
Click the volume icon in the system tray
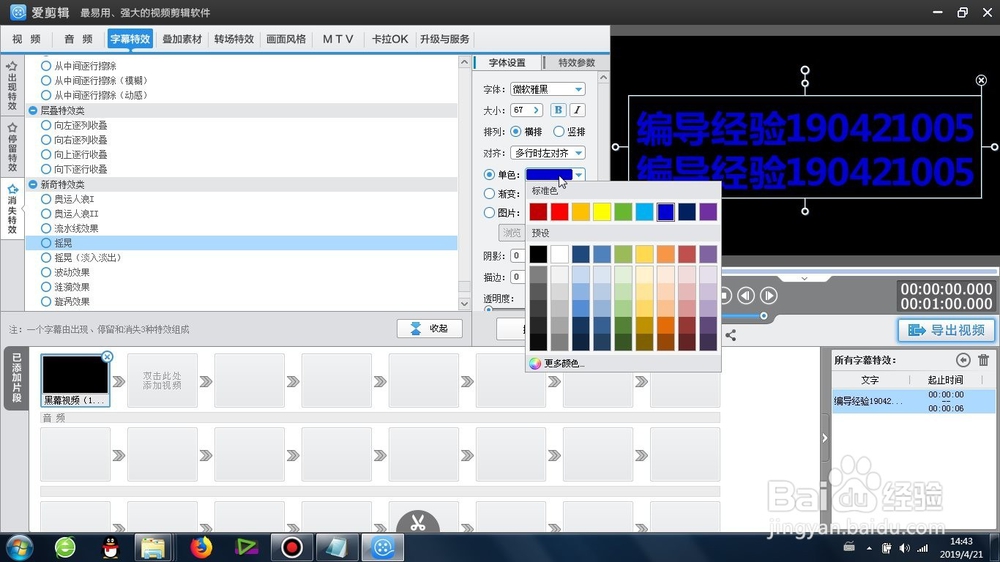[x=904, y=548]
